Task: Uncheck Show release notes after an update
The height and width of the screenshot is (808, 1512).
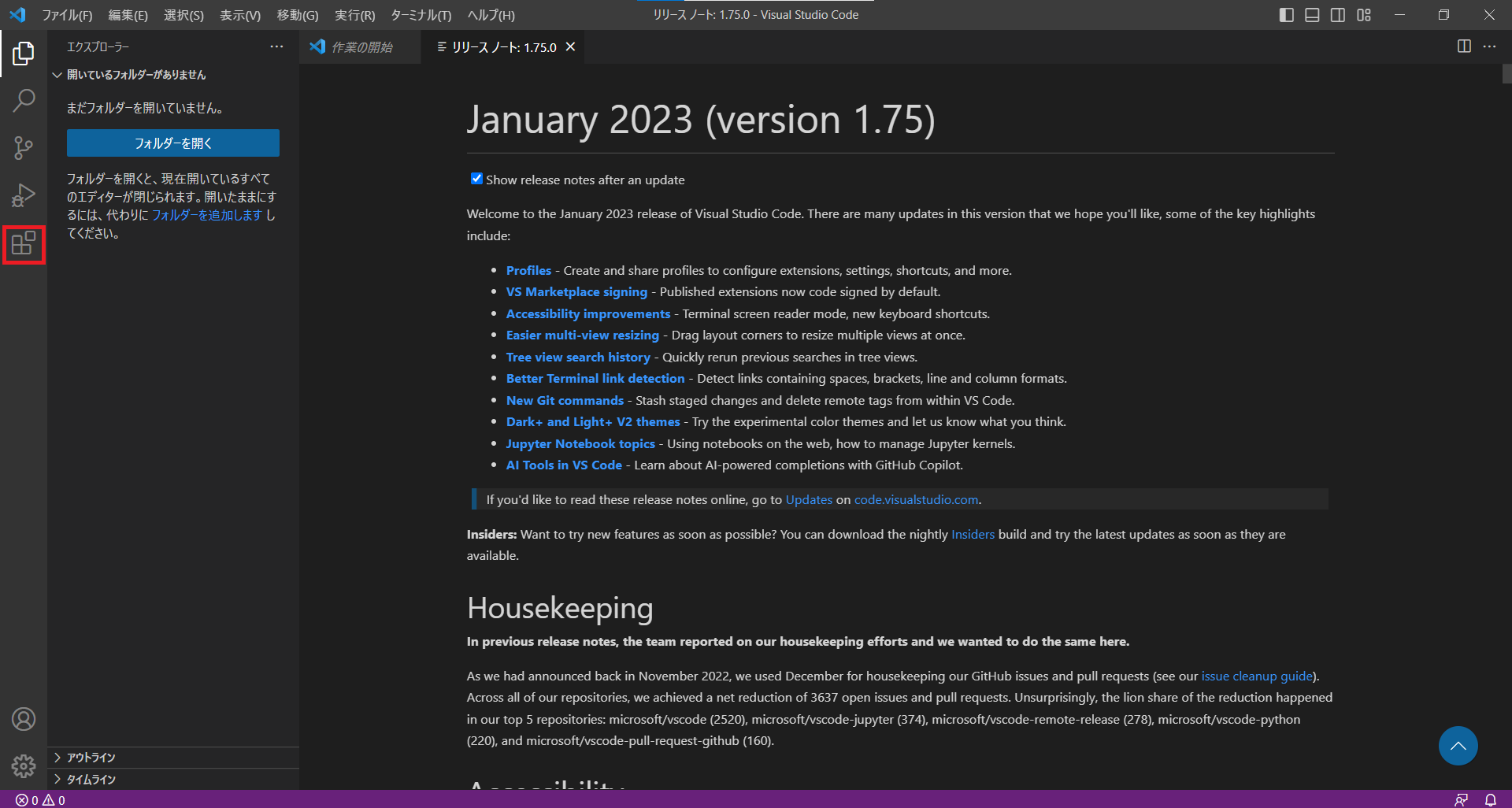Action: tap(476, 179)
